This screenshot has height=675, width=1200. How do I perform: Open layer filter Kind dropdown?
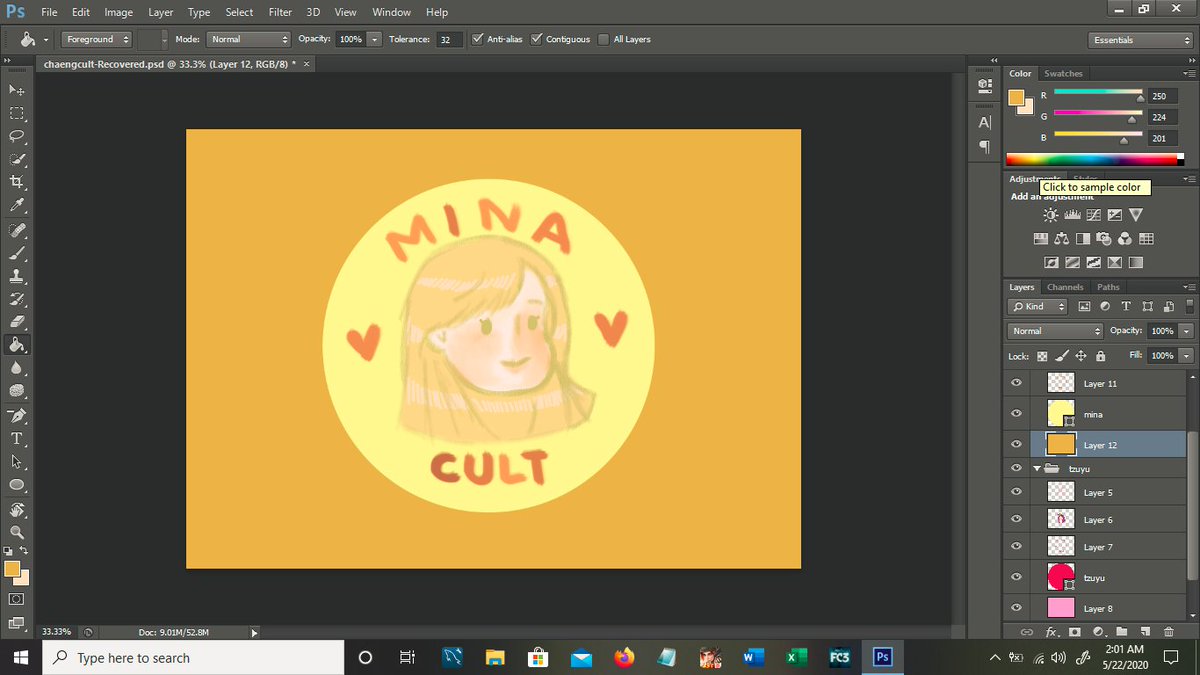[x=1037, y=306]
